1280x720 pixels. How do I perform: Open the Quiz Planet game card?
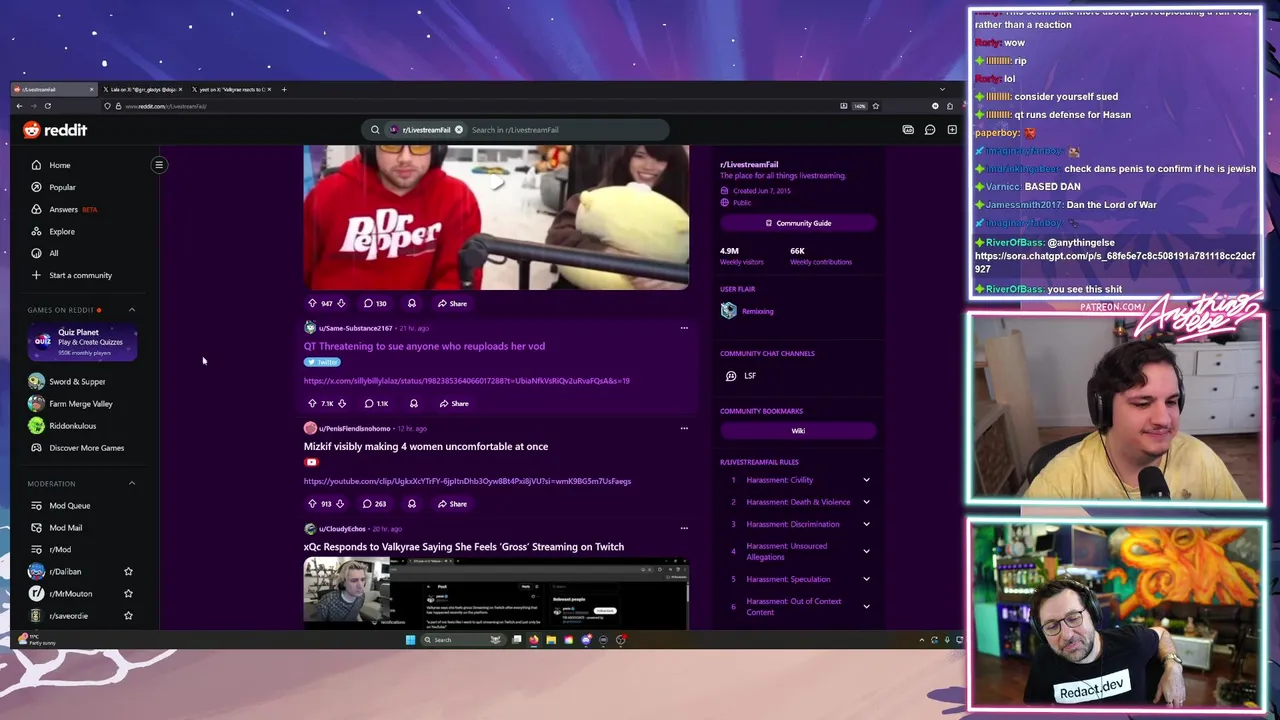click(x=82, y=342)
